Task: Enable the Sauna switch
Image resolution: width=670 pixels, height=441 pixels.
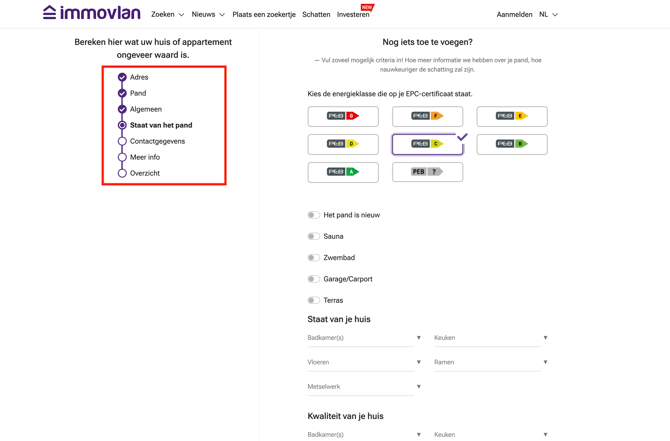Action: pos(314,236)
